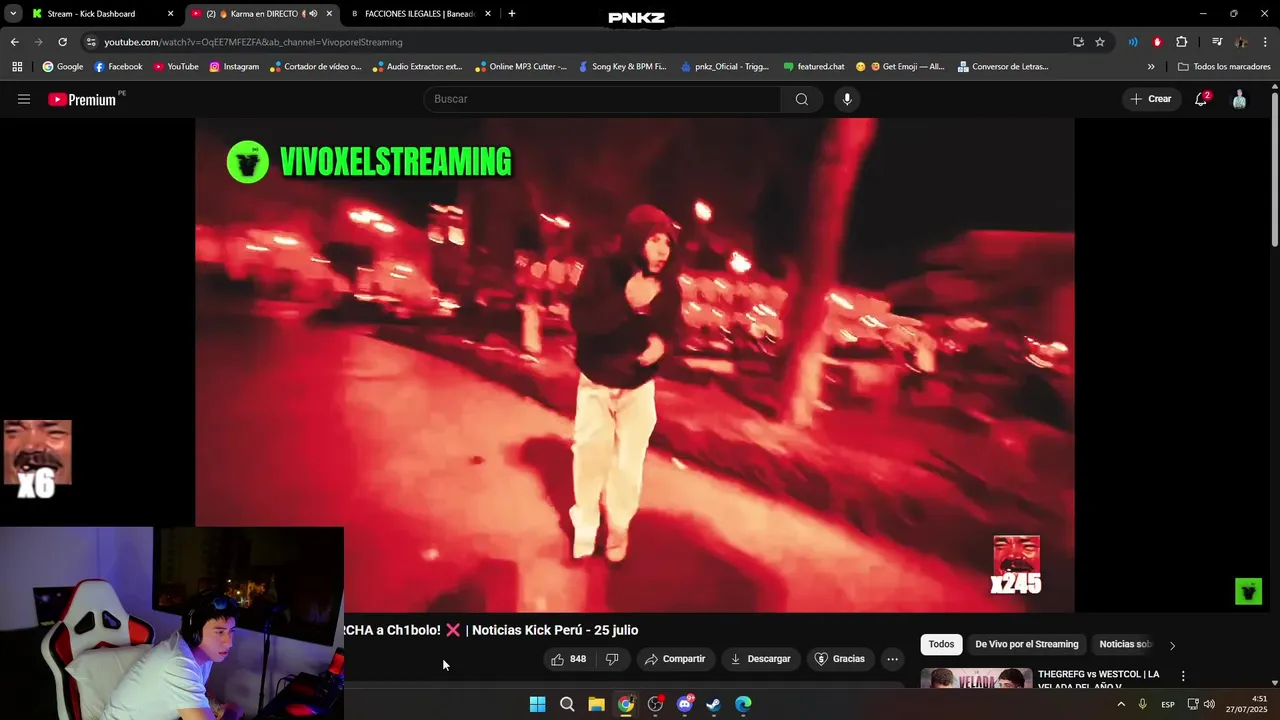The height and width of the screenshot is (720, 1280).
Task: Click the address bar URL
Action: pos(253,42)
